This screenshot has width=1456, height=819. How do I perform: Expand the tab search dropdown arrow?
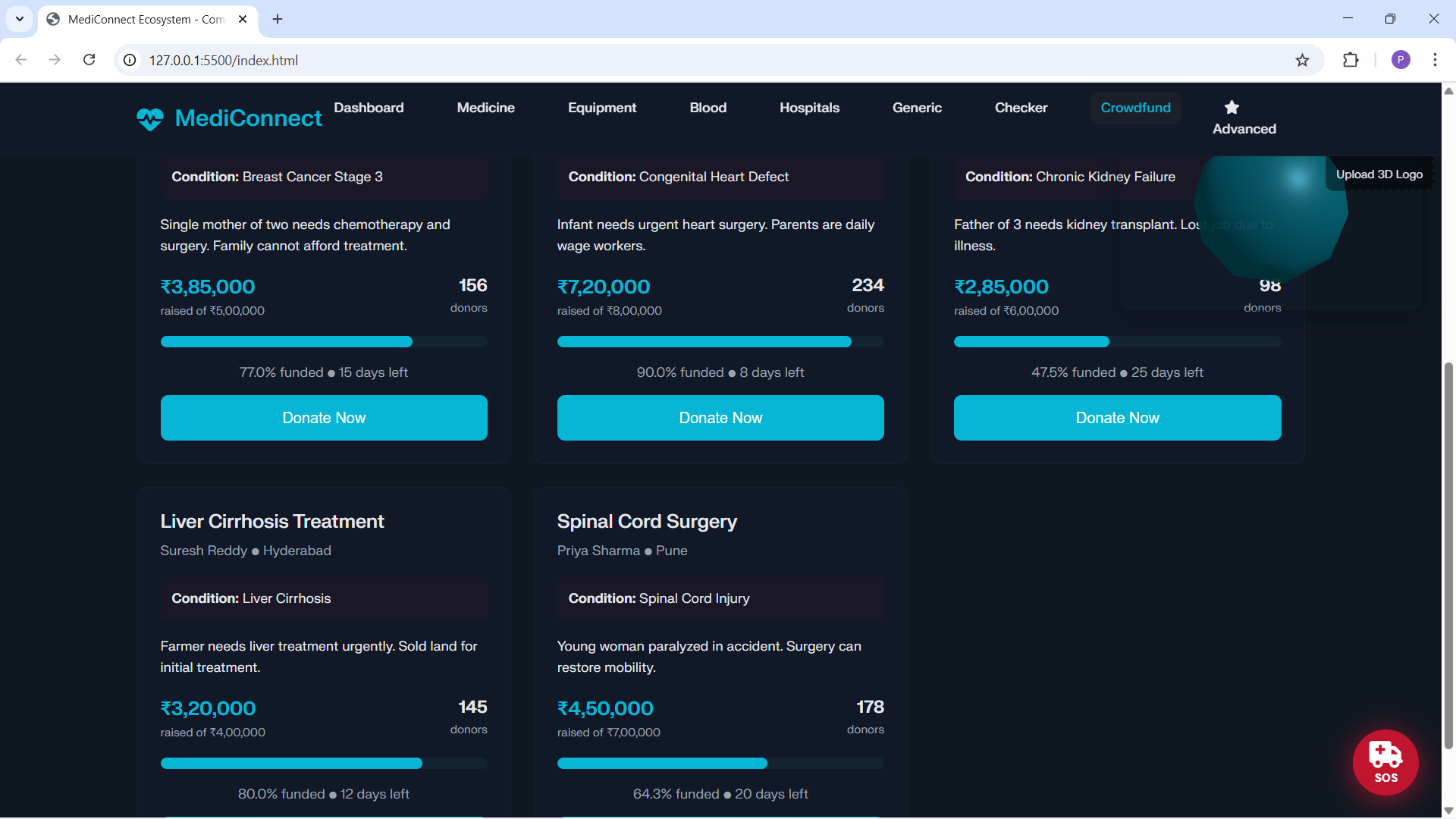[x=20, y=19]
